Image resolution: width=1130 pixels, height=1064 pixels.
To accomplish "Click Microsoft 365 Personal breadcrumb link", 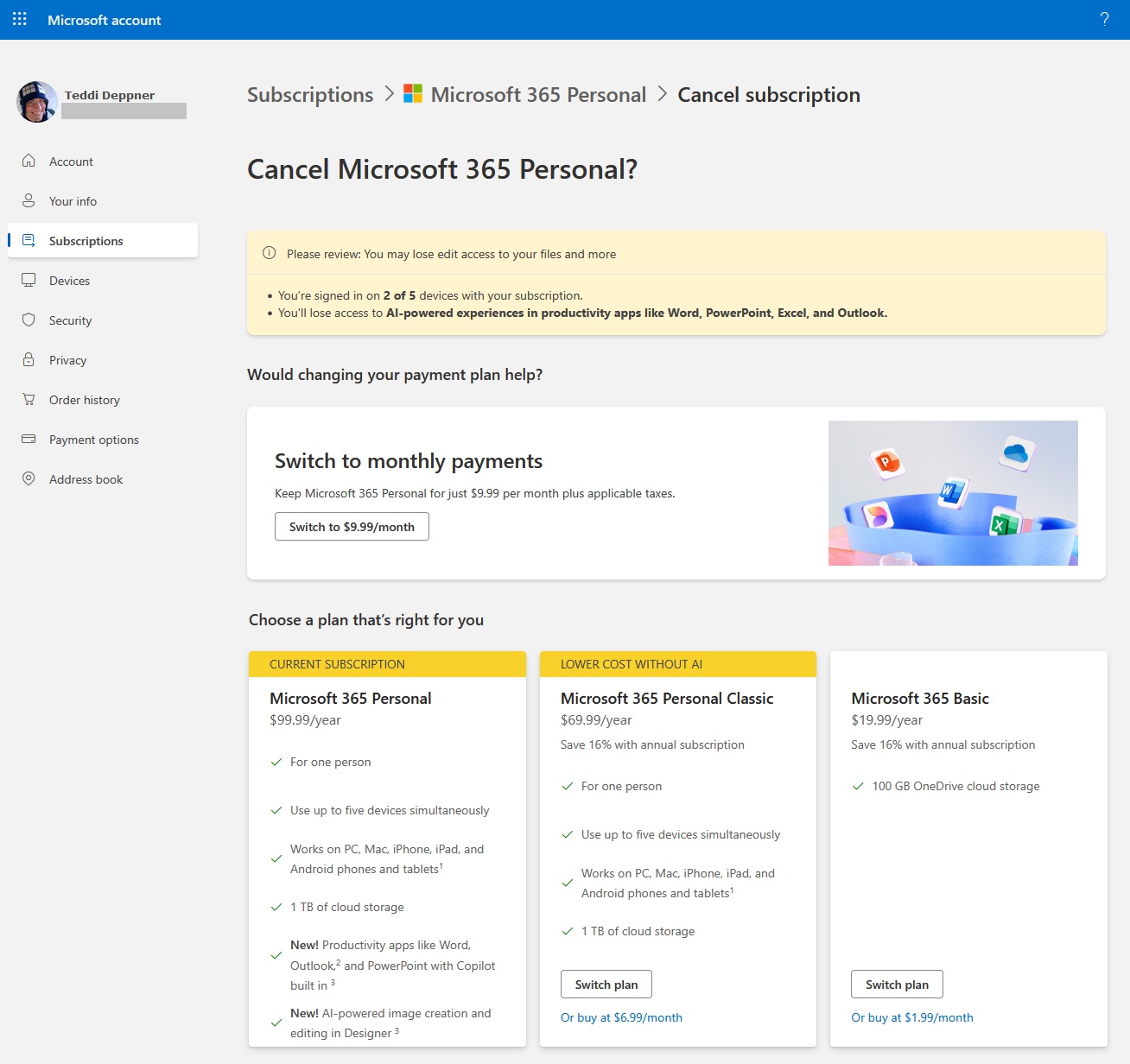I will coord(538,94).
